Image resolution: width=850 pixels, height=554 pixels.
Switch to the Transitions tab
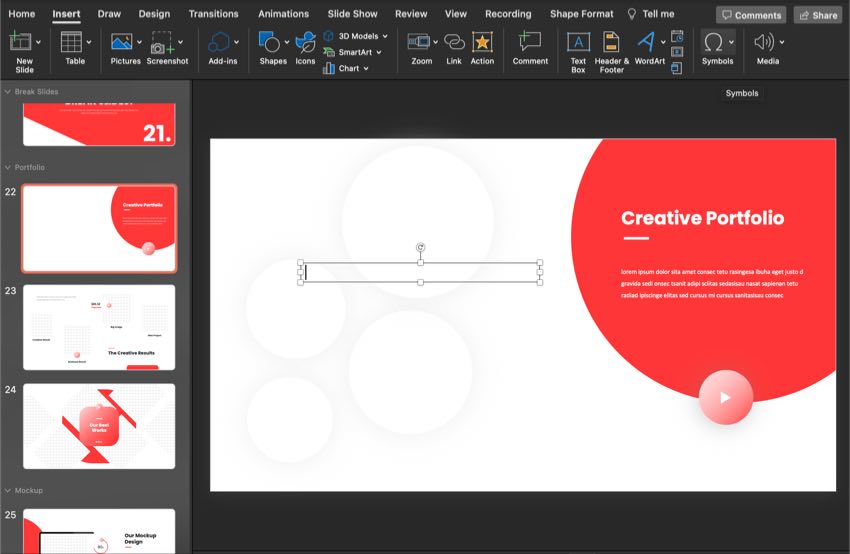tap(213, 14)
